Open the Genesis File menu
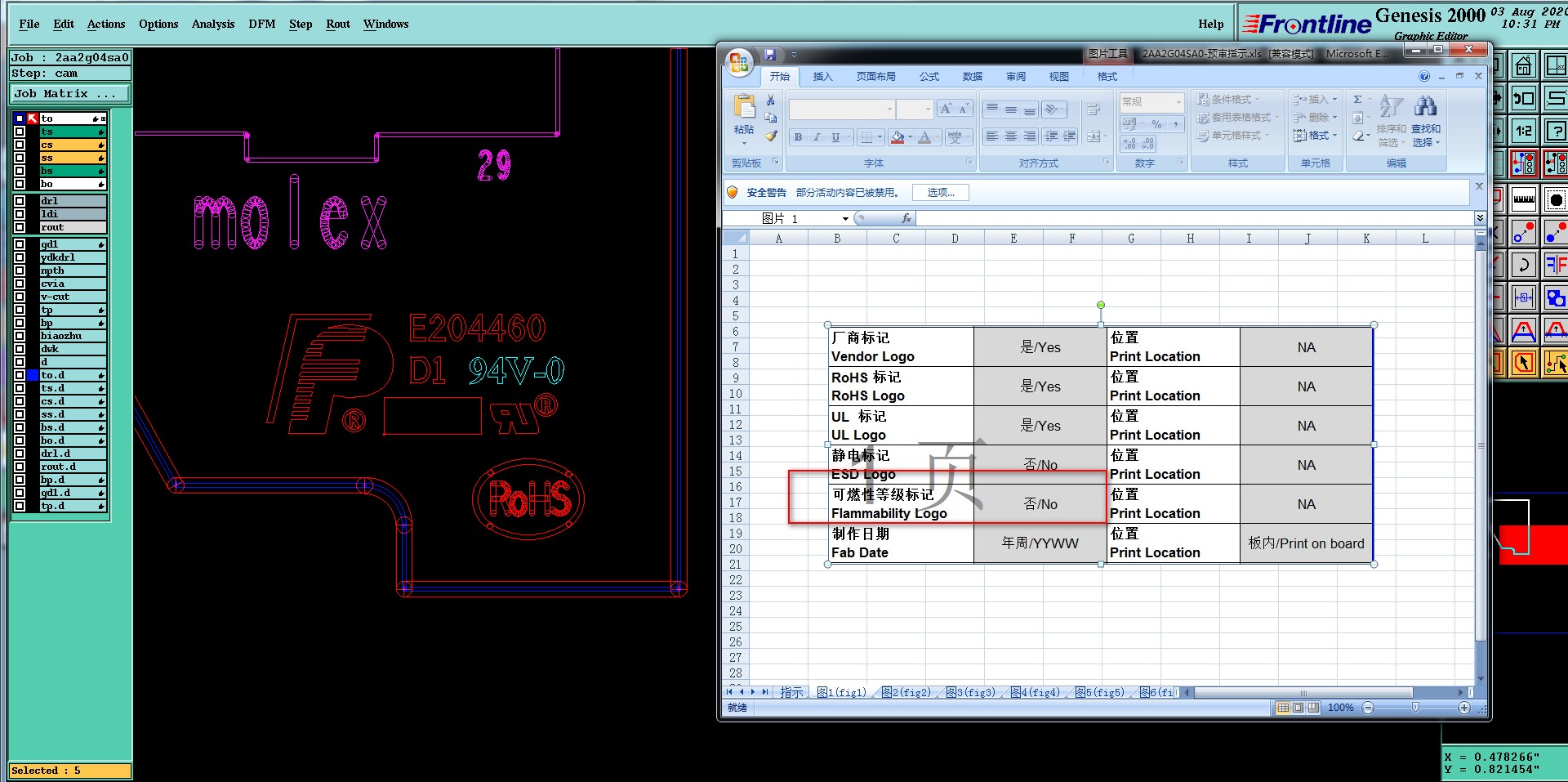Screen dimensions: 1568x782 (x=29, y=24)
